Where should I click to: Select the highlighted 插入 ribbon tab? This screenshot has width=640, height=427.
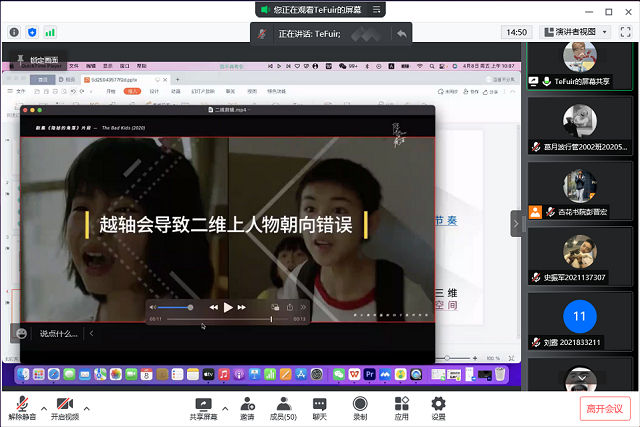(x=132, y=91)
